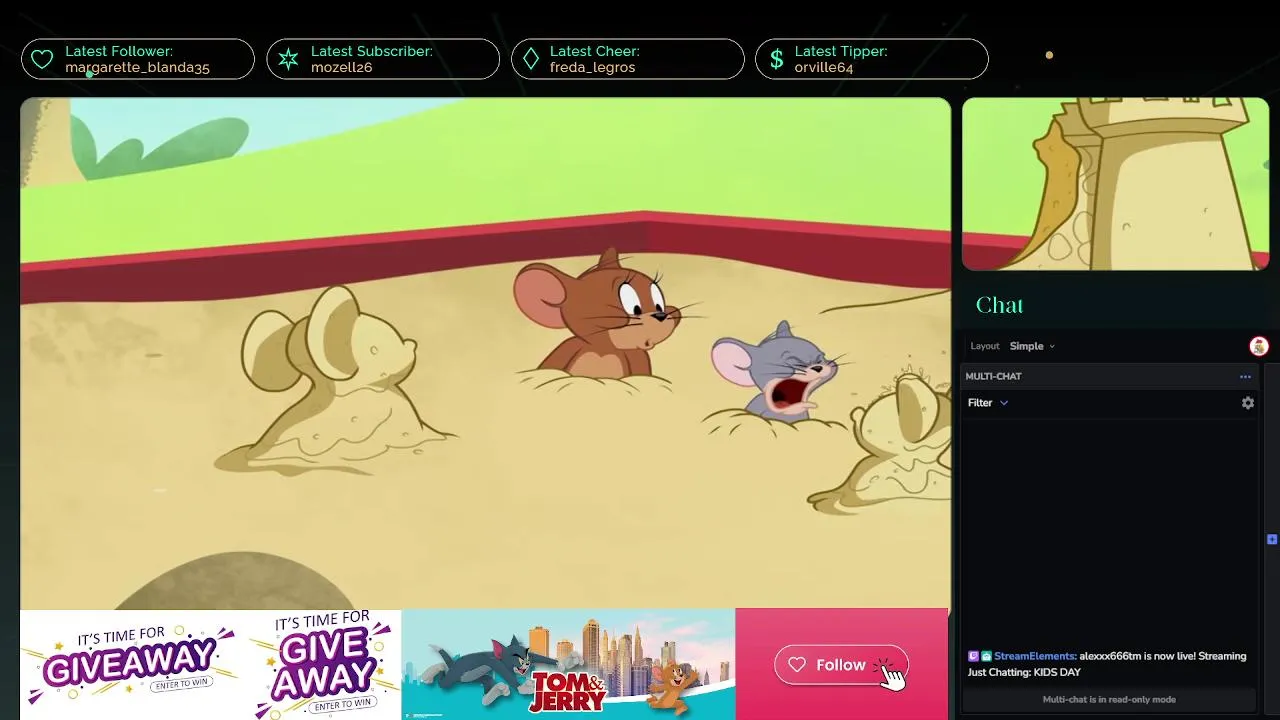The height and width of the screenshot is (720, 1280).
Task: Click follower name margarette_blanda35
Action: pos(137,67)
